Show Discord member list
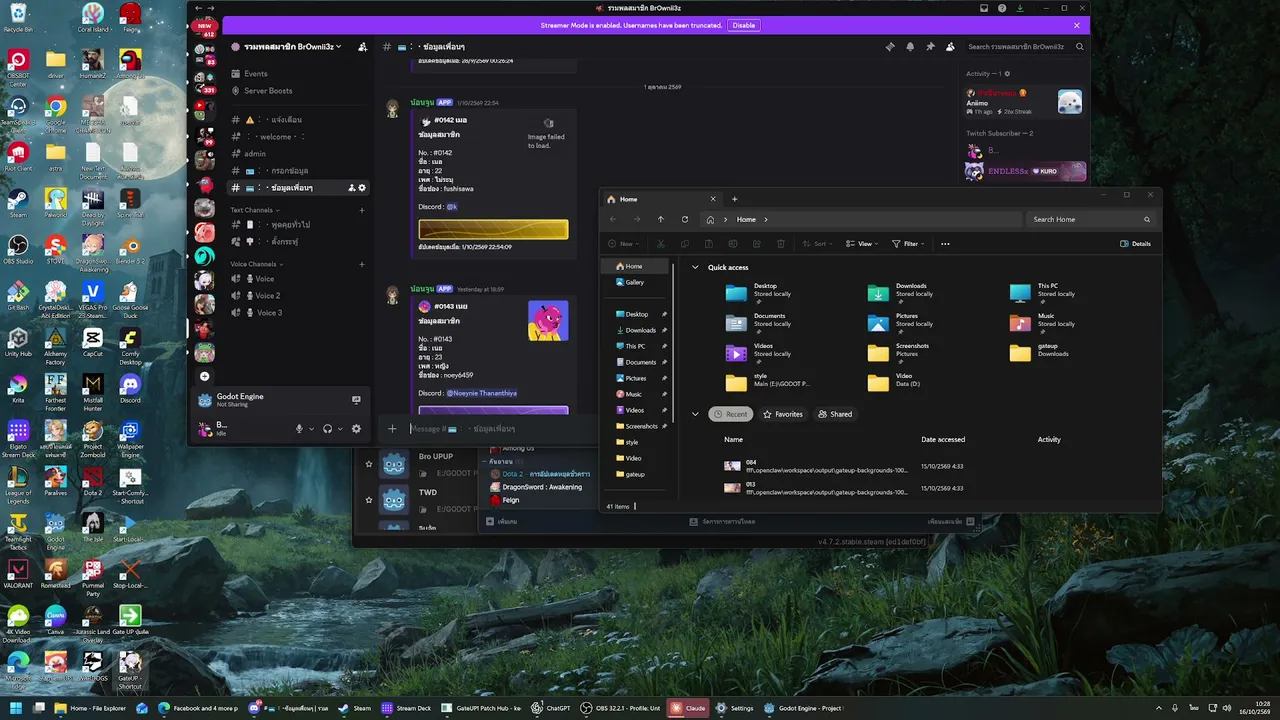The width and height of the screenshot is (1280, 720). (950, 47)
